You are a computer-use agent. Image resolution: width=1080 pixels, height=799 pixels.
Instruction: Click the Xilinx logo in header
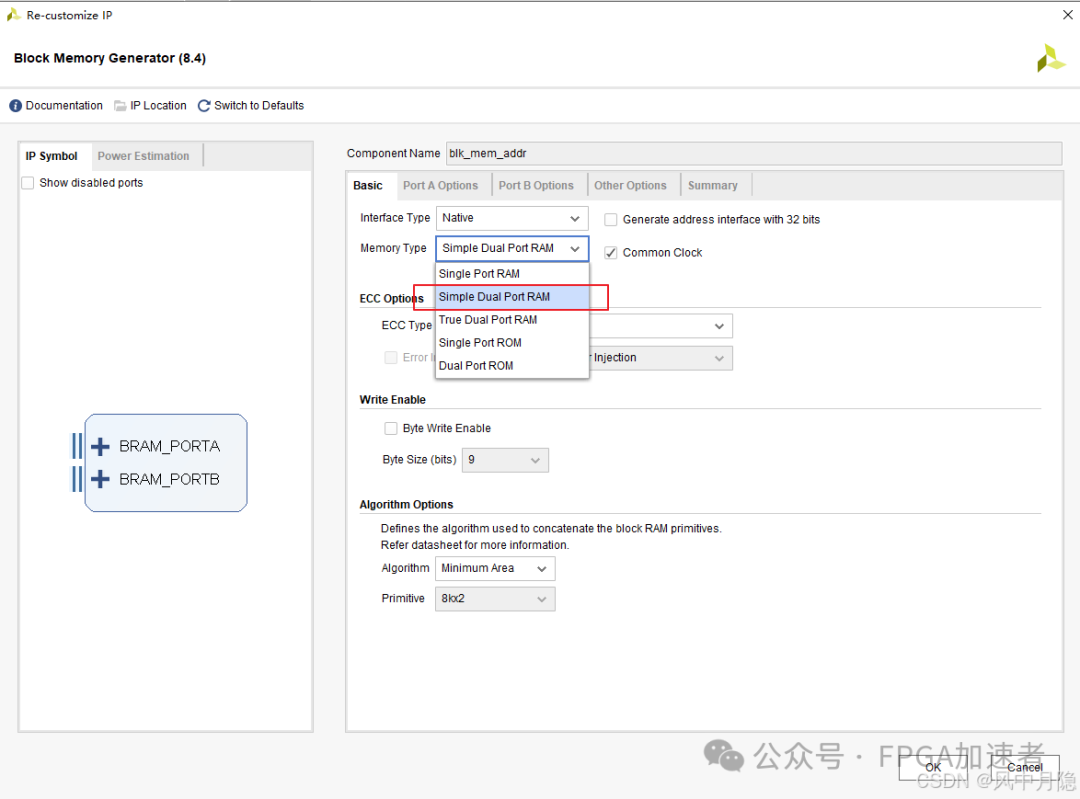click(x=1050, y=58)
